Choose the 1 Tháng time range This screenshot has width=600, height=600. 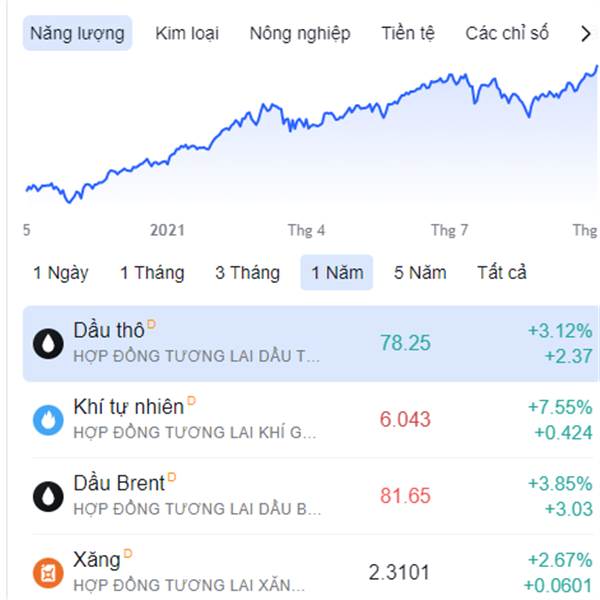[x=152, y=272]
